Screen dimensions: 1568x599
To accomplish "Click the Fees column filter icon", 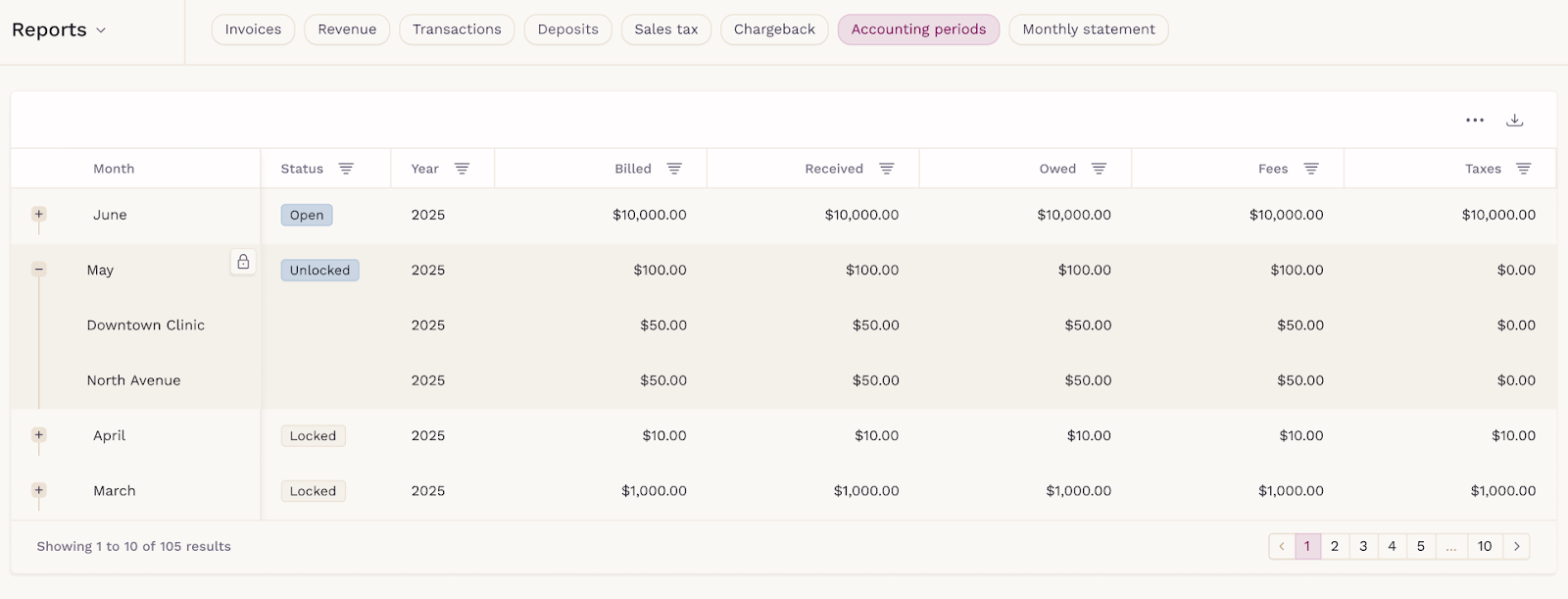I will click(1310, 169).
